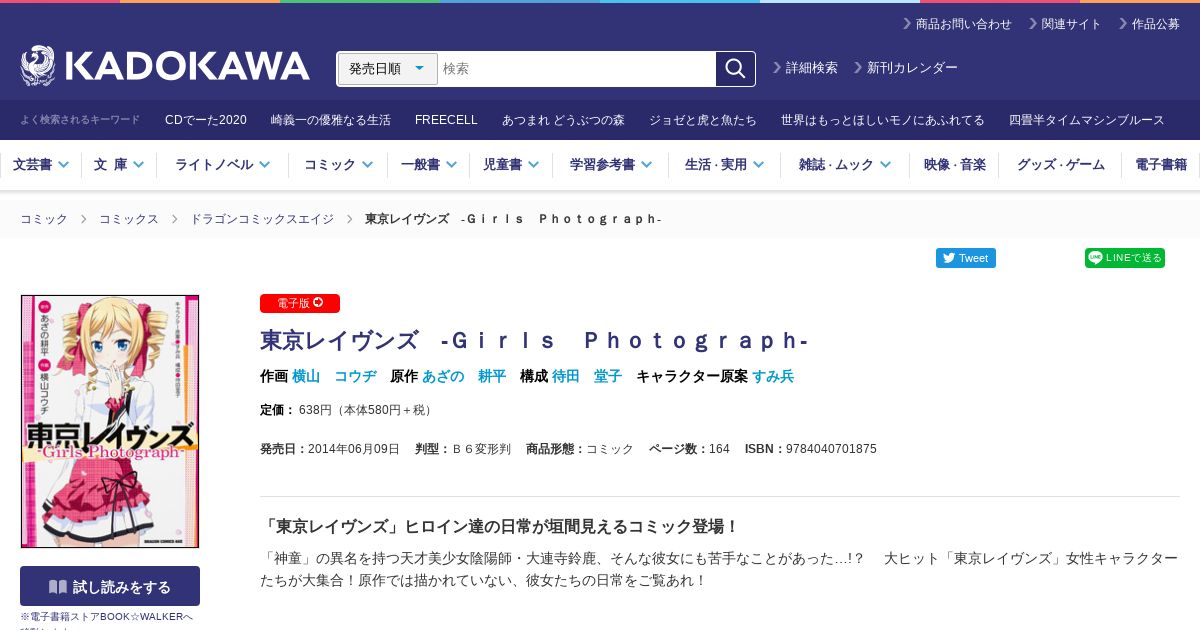
Task: Open author あざの 耕平 link
Action: 464,376
